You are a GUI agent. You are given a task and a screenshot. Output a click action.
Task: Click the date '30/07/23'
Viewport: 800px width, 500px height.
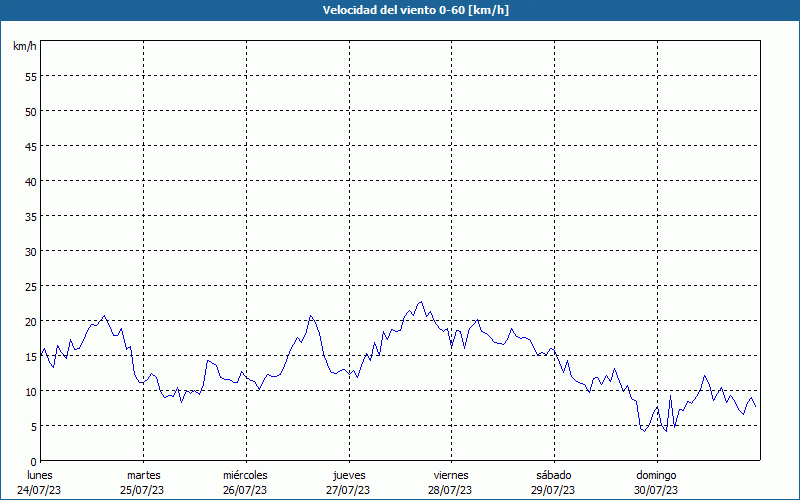click(x=656, y=490)
